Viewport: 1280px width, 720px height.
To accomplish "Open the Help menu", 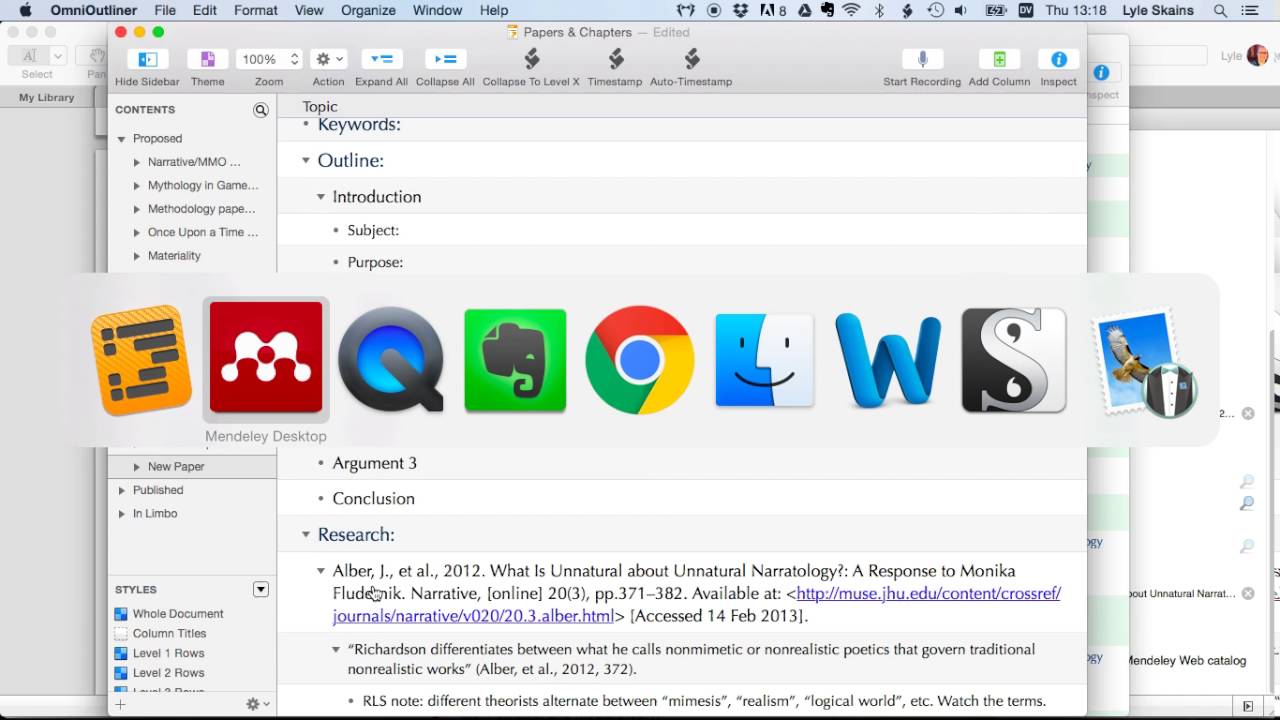I will tap(494, 10).
